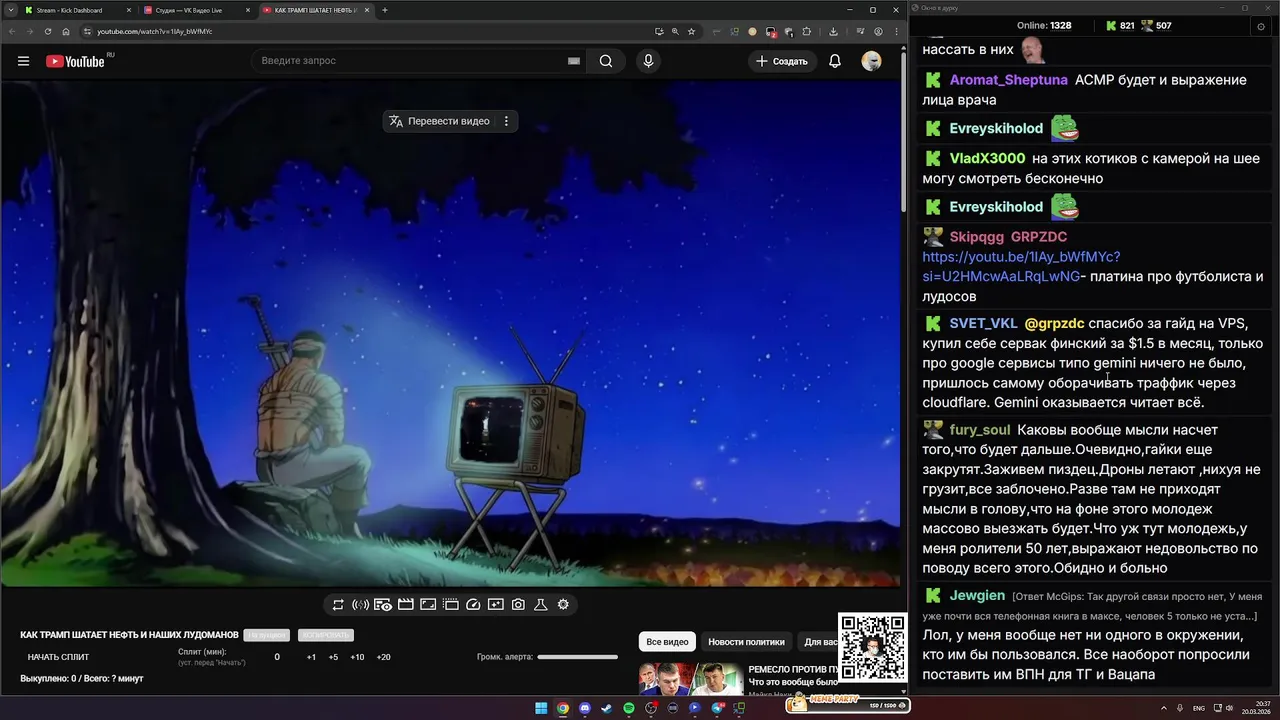
Task: Click the username VladX3000 in chat
Action: (987, 158)
